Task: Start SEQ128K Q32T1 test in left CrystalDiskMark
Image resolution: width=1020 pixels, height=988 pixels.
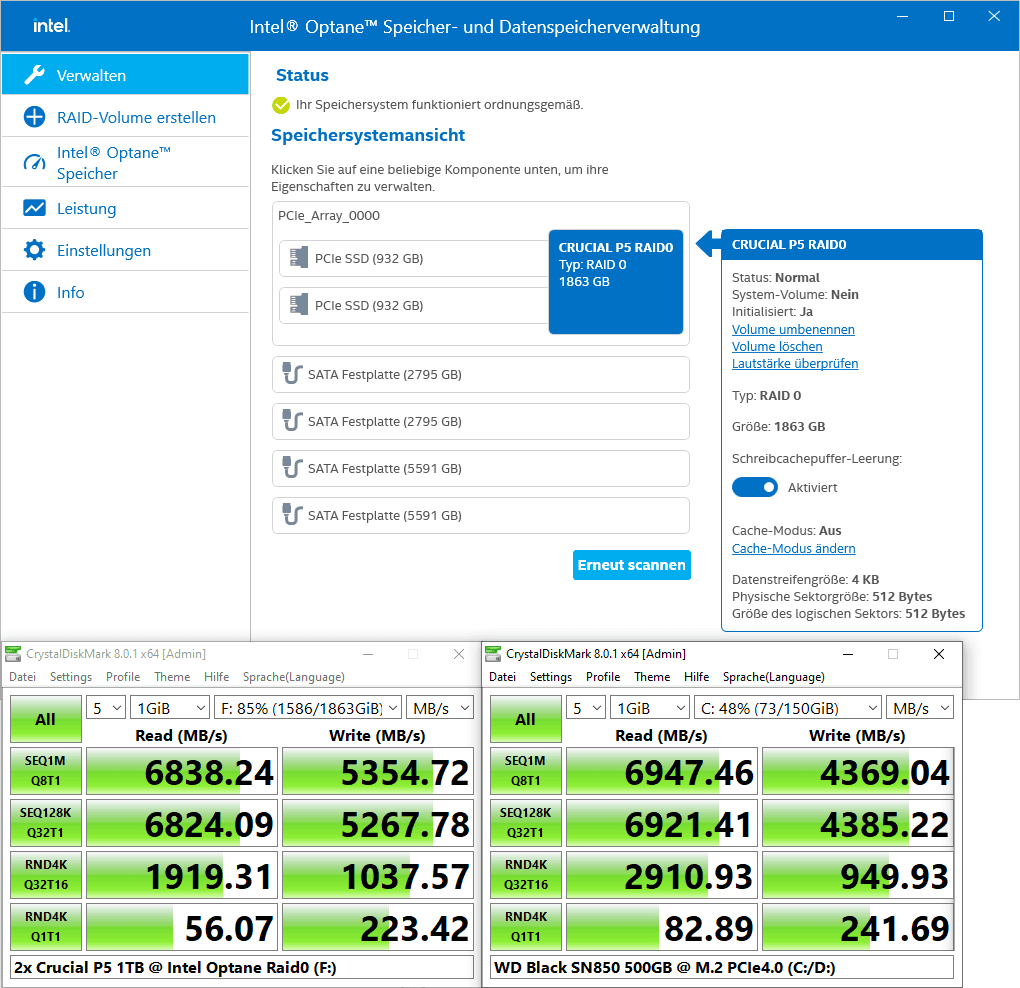Action: pyautogui.click(x=46, y=823)
